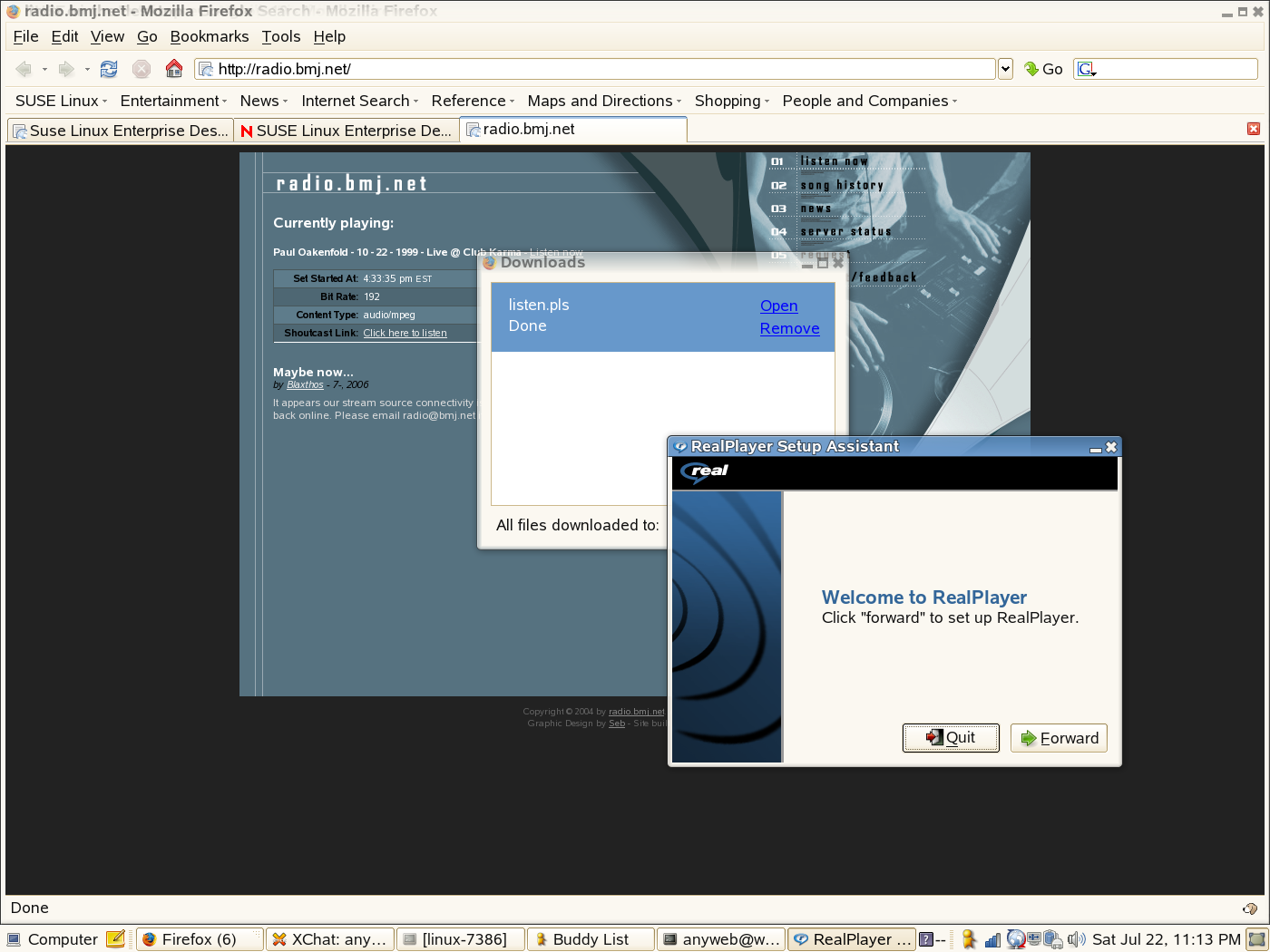Viewport: 1270px width, 952px height.
Task: Open the 'server status' site menu item
Action: [x=845, y=232]
